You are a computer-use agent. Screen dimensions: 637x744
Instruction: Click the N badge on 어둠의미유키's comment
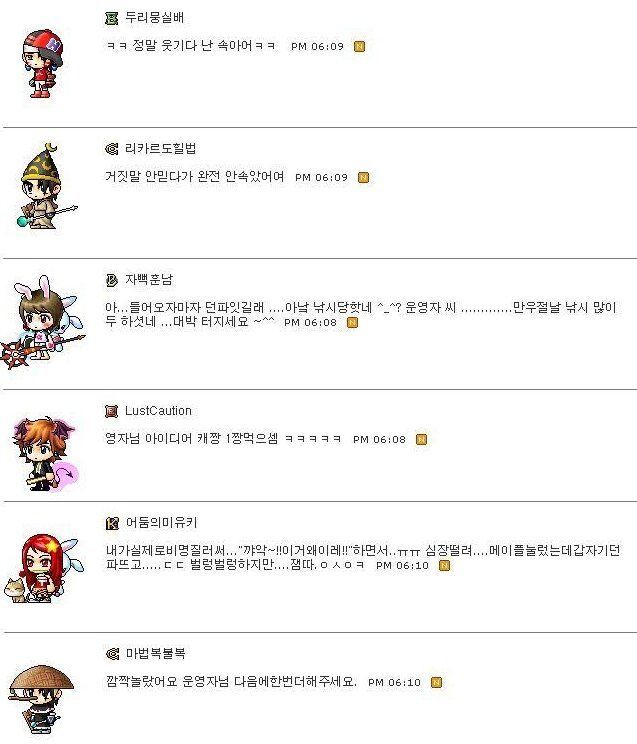pos(444,566)
